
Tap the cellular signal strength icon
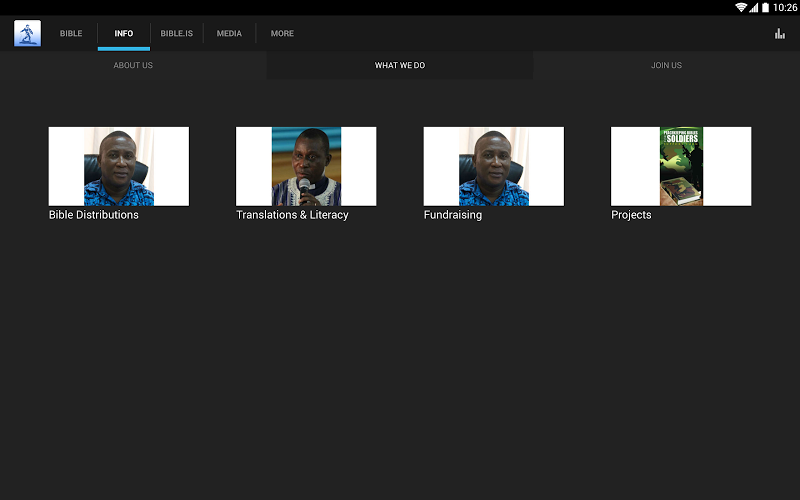[x=754, y=7]
